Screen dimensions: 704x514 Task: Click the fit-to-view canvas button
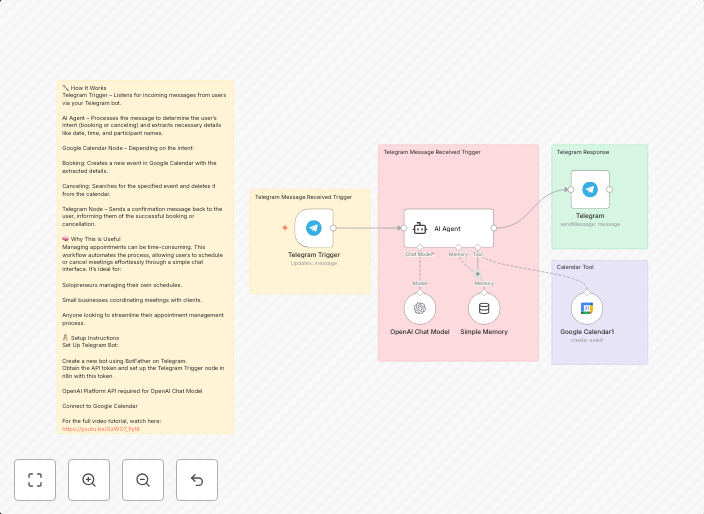[35, 480]
